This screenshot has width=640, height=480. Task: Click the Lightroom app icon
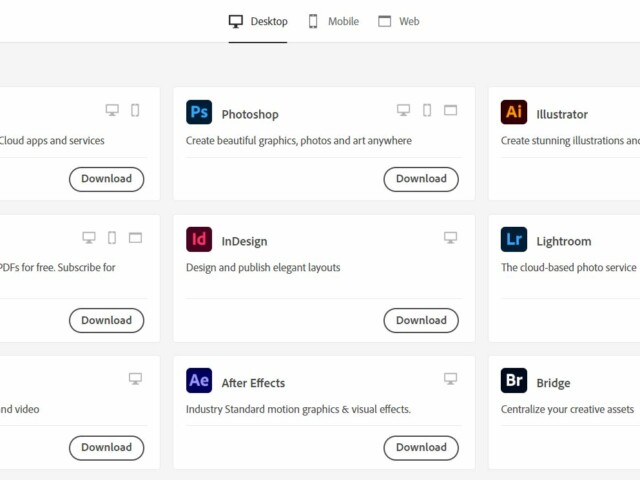click(x=514, y=240)
